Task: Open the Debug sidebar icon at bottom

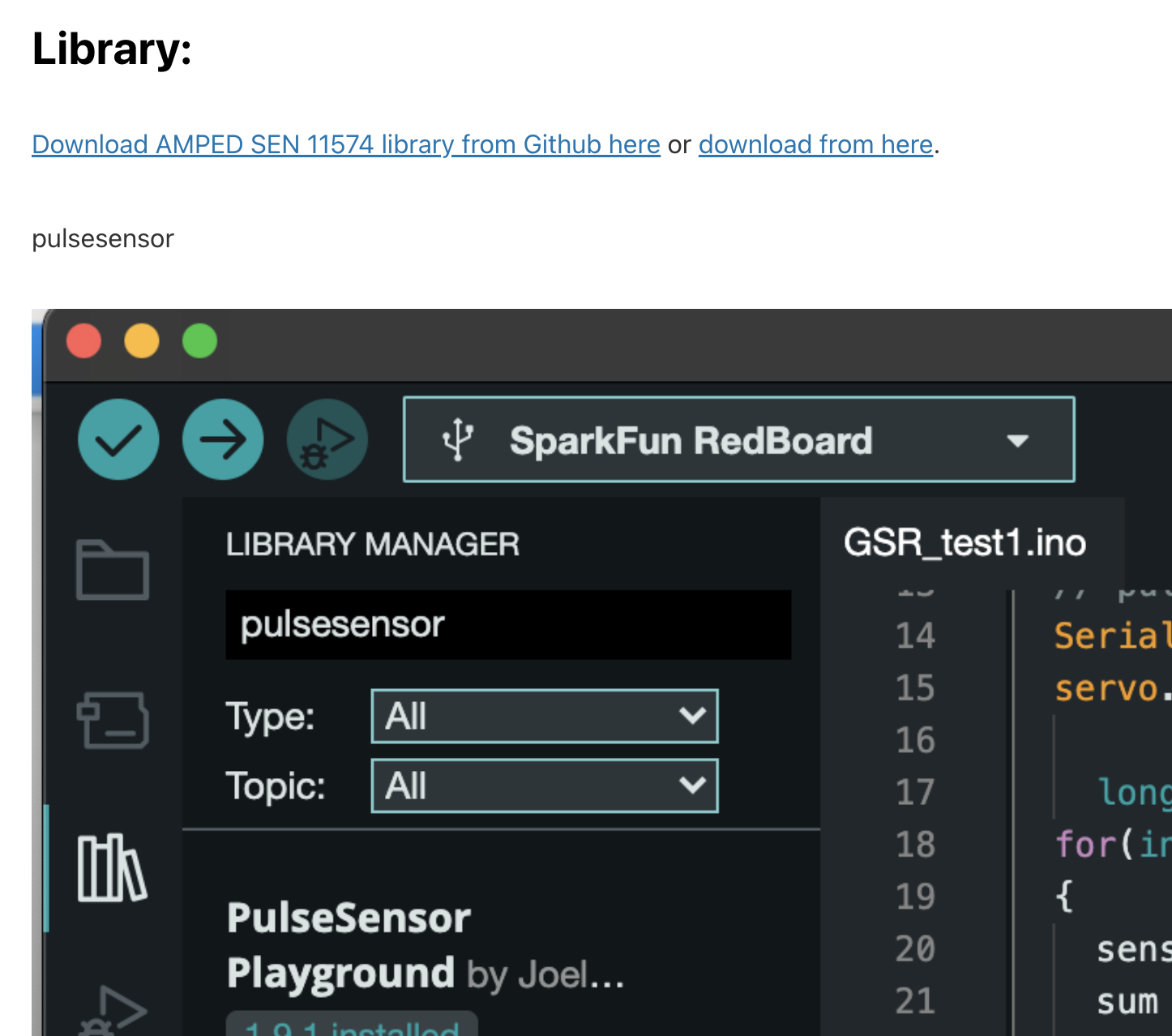Action: [113, 1010]
